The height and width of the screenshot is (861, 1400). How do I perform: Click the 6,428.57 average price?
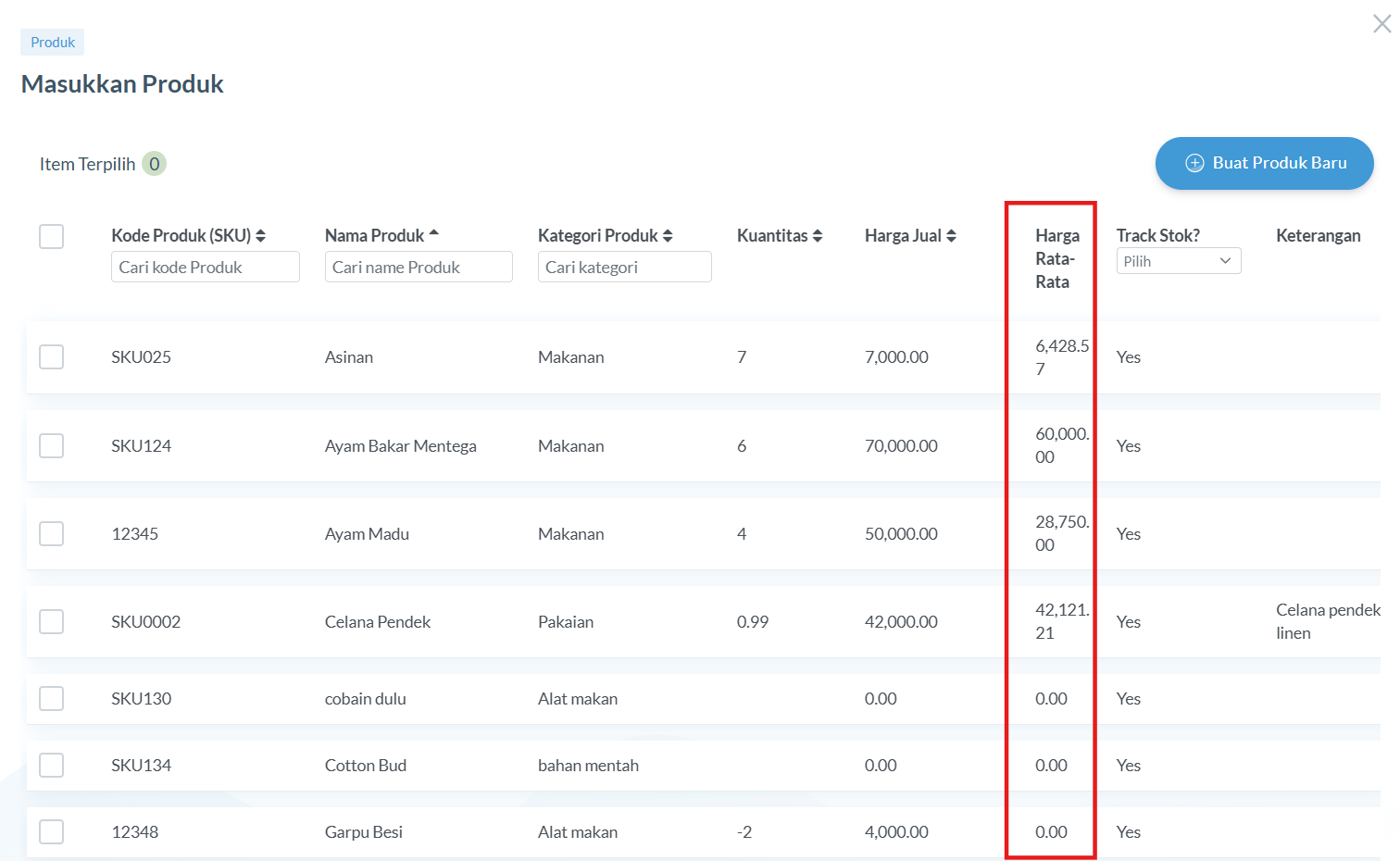1062,357
